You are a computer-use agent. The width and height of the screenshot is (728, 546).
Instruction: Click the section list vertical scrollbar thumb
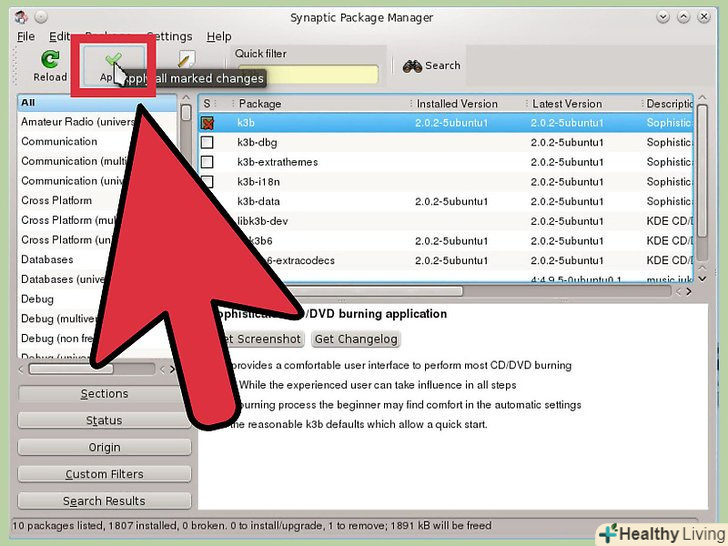coord(186,112)
